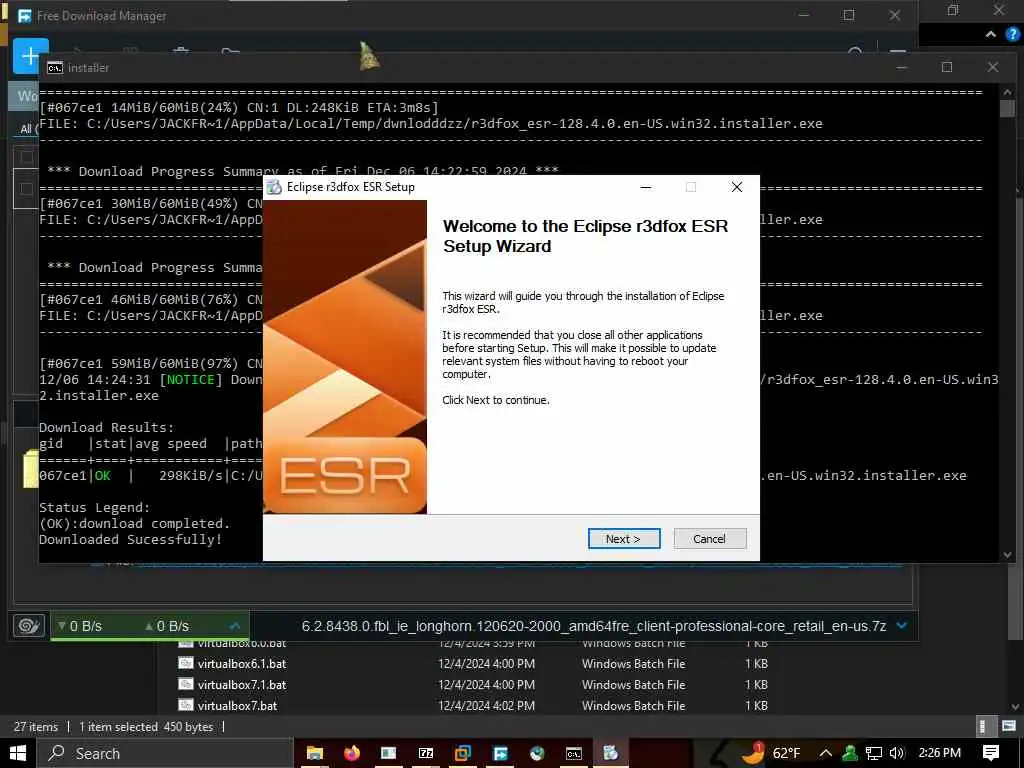
Task: Click Next in r3dfox ESR Setup
Action: [x=624, y=539]
